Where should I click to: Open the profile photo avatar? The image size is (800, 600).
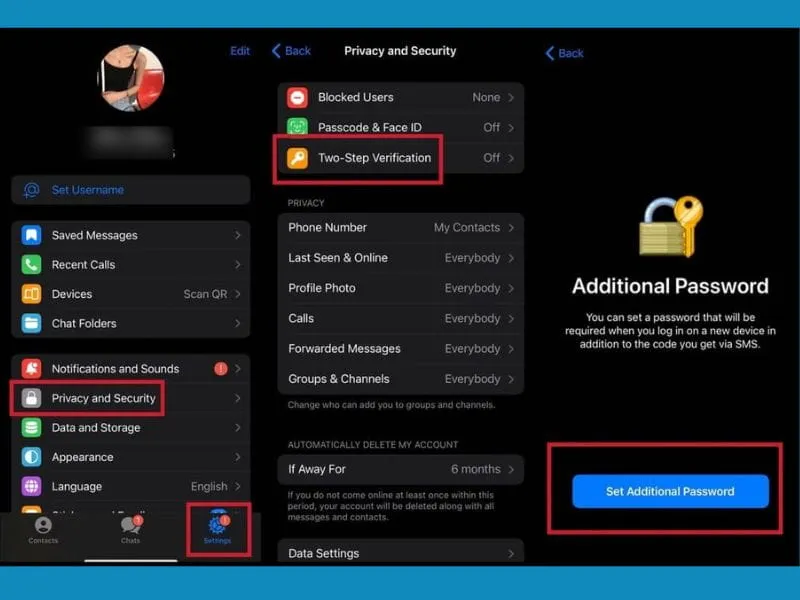coord(131,78)
